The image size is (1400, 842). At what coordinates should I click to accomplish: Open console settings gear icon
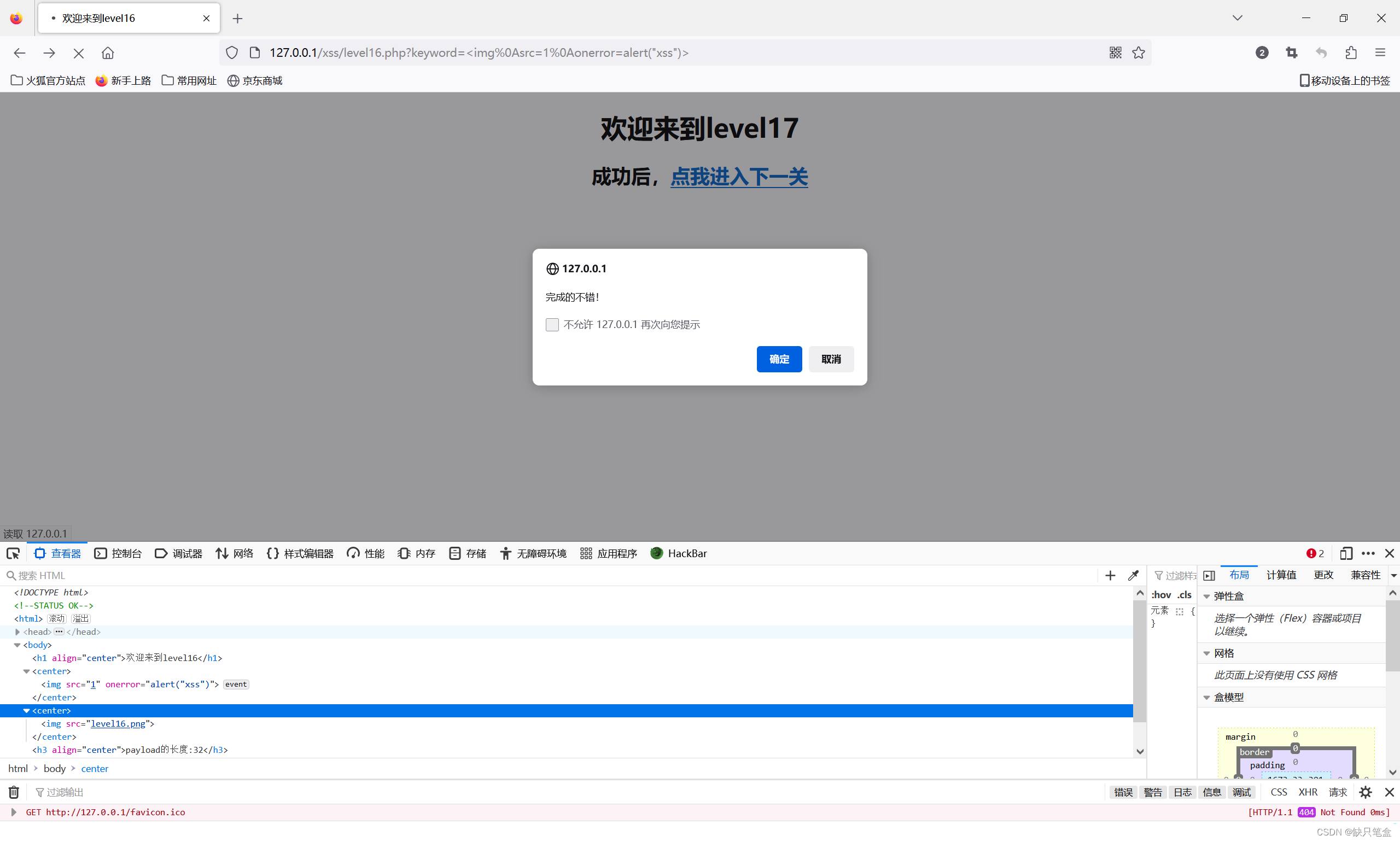click(1366, 792)
